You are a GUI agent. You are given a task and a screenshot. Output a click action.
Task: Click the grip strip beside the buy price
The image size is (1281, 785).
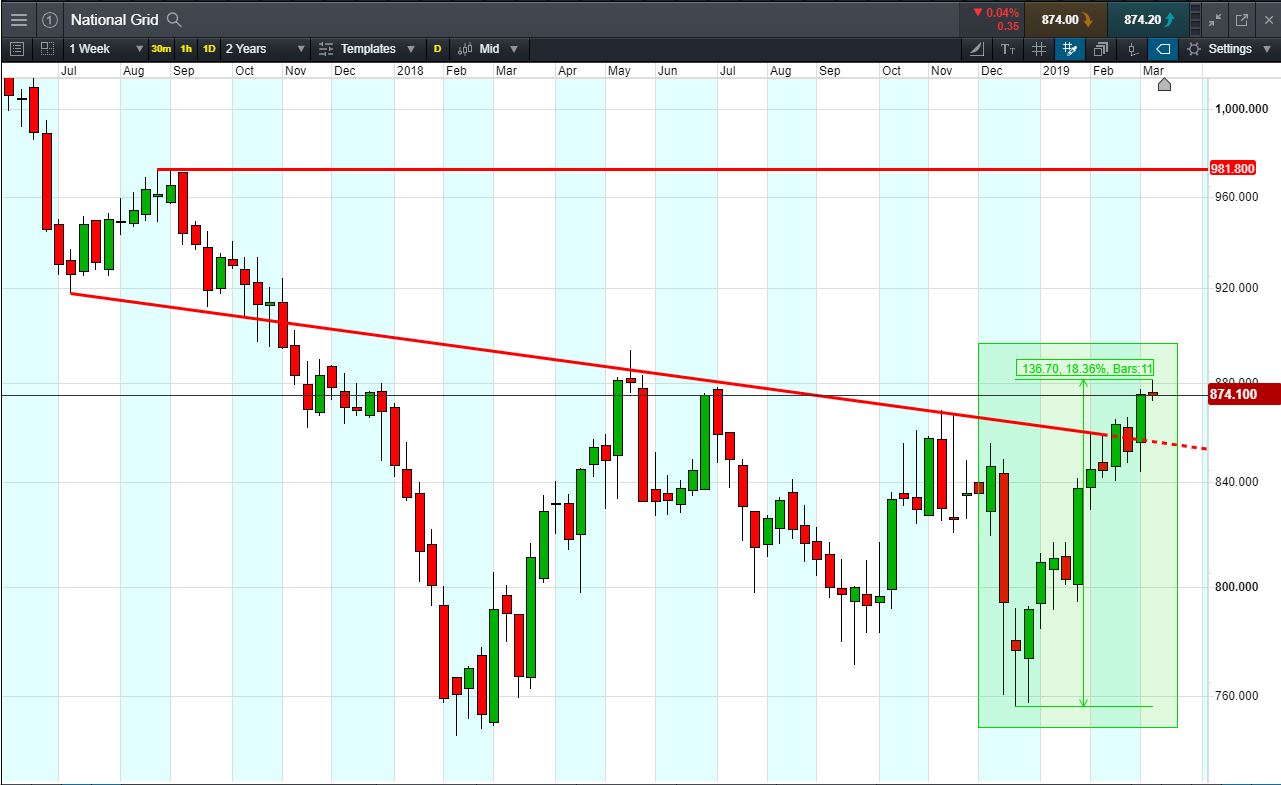(1196, 19)
